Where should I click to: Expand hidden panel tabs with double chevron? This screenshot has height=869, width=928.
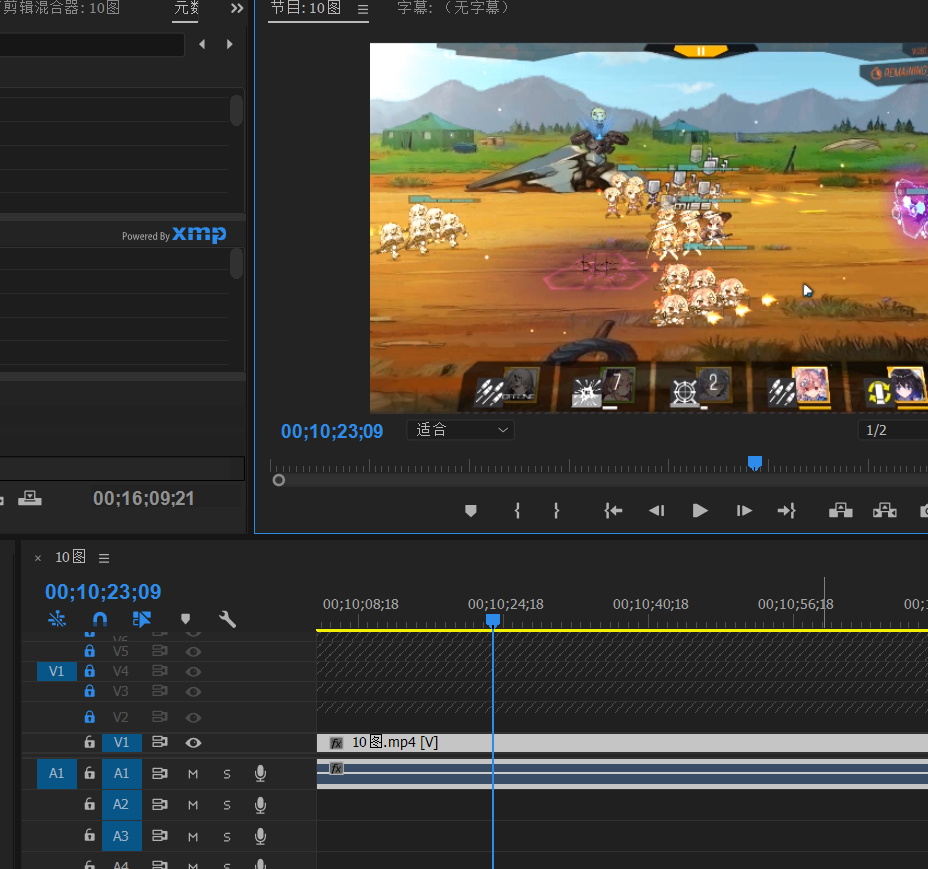[x=237, y=8]
